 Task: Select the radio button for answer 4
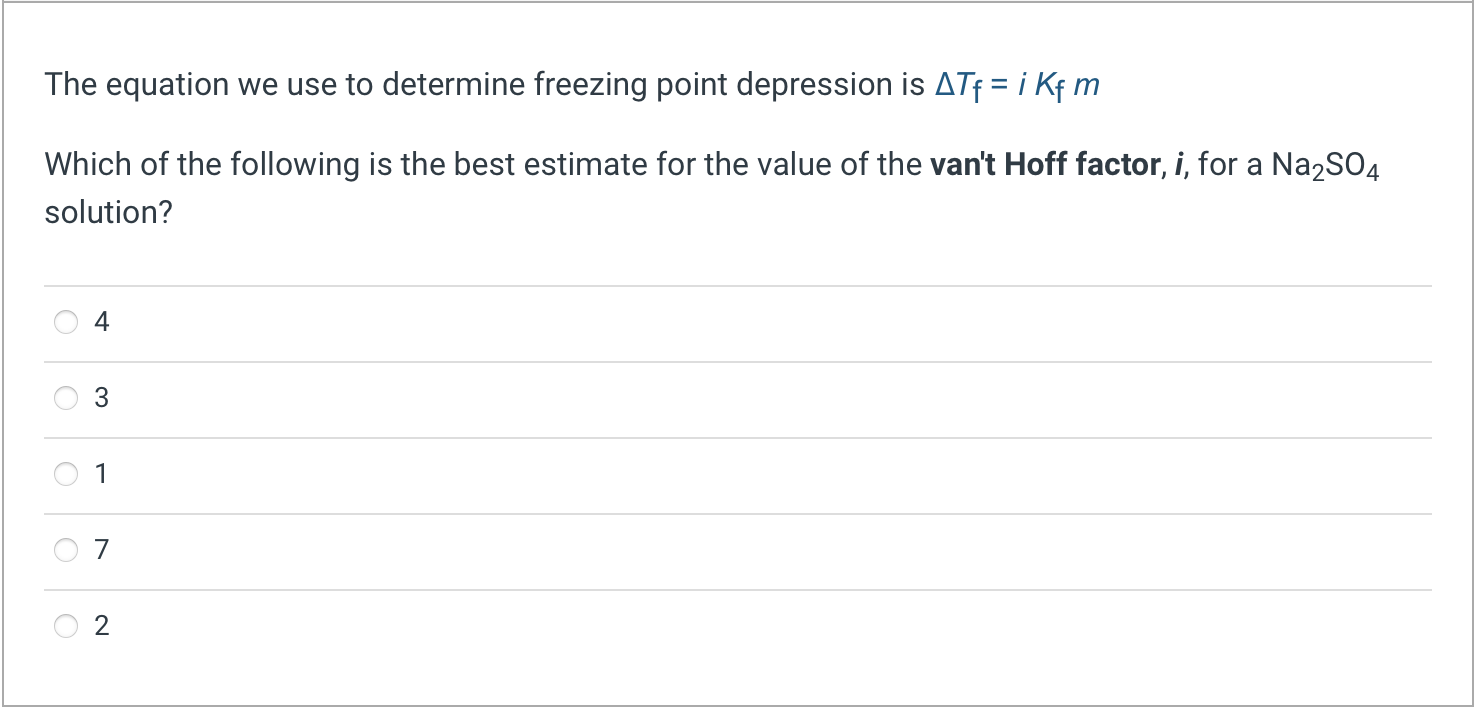[x=66, y=322]
